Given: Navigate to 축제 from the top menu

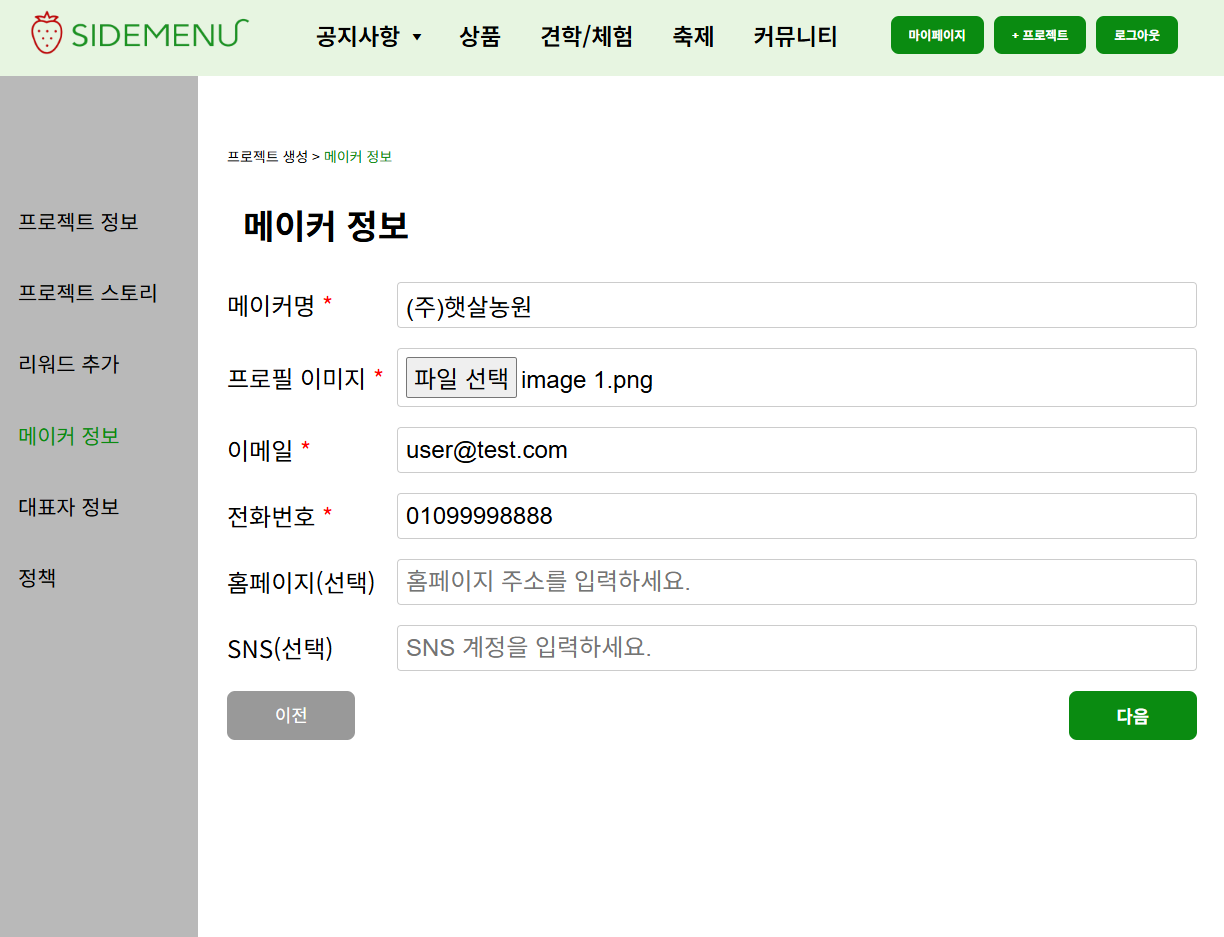Looking at the screenshot, I should pyautogui.click(x=693, y=36).
